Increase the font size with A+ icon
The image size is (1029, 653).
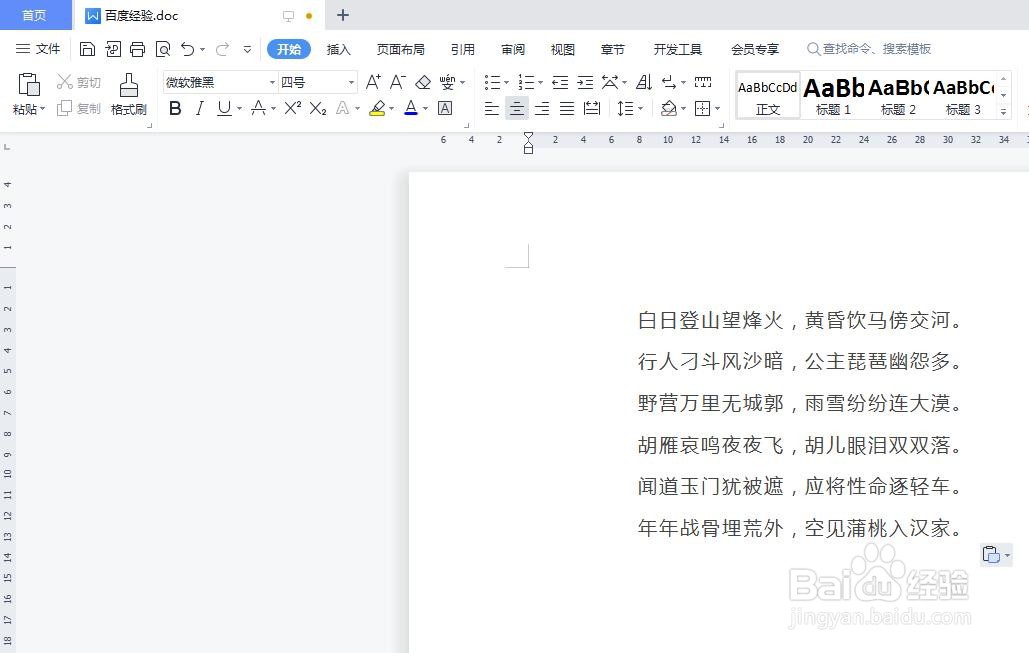tap(372, 82)
